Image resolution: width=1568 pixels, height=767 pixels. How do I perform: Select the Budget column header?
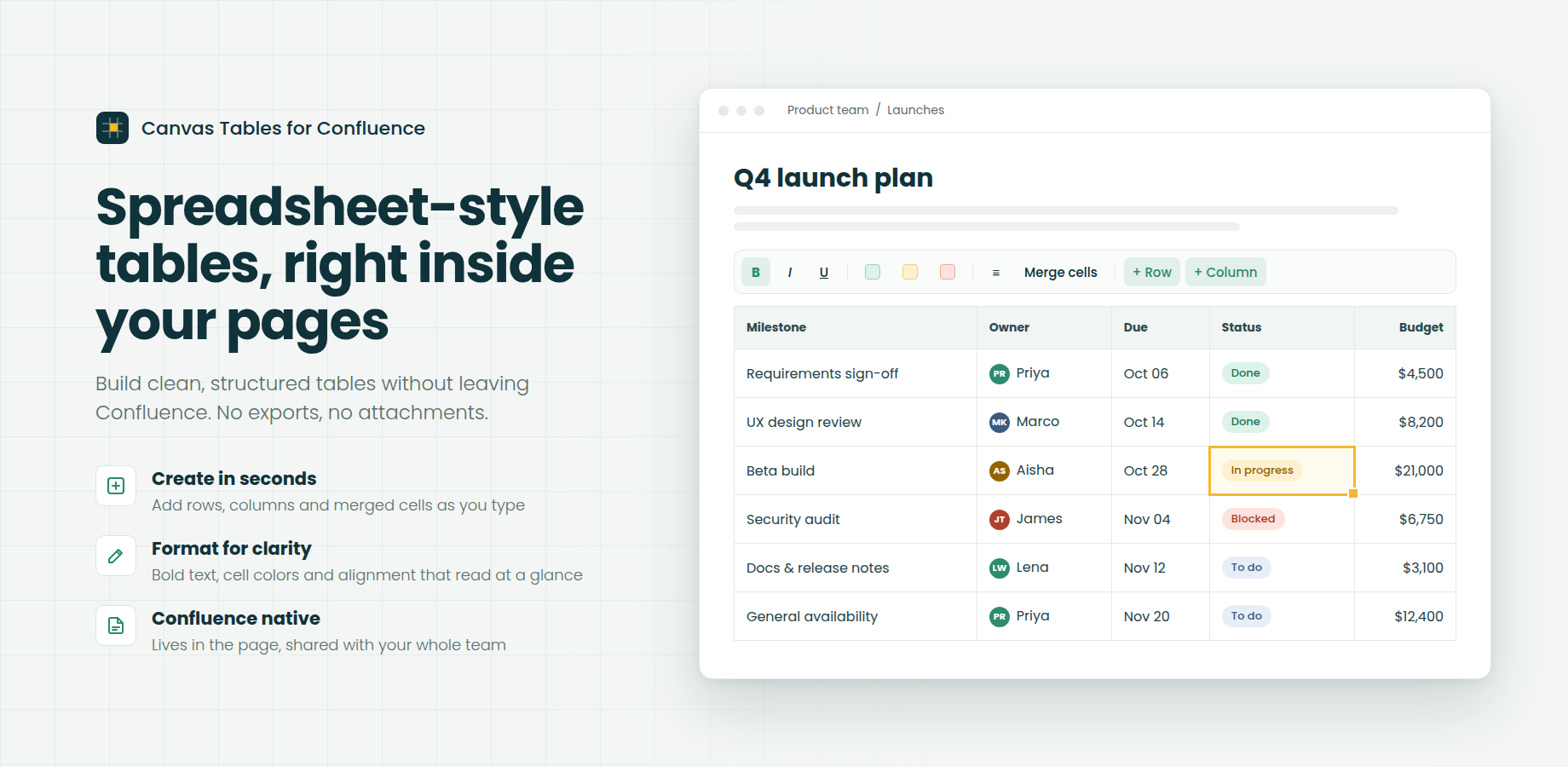click(x=1405, y=327)
